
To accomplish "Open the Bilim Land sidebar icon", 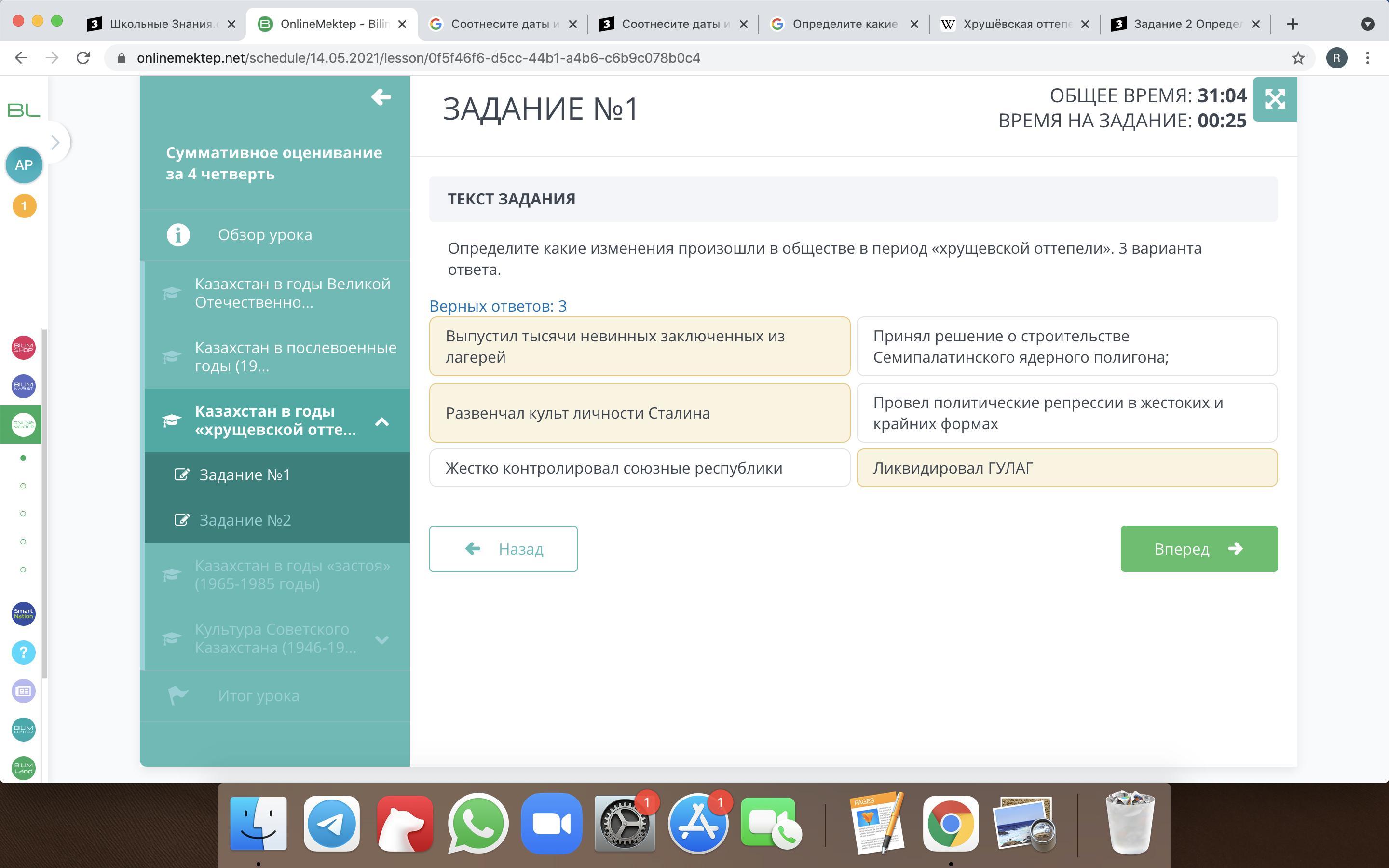I will pos(24,768).
